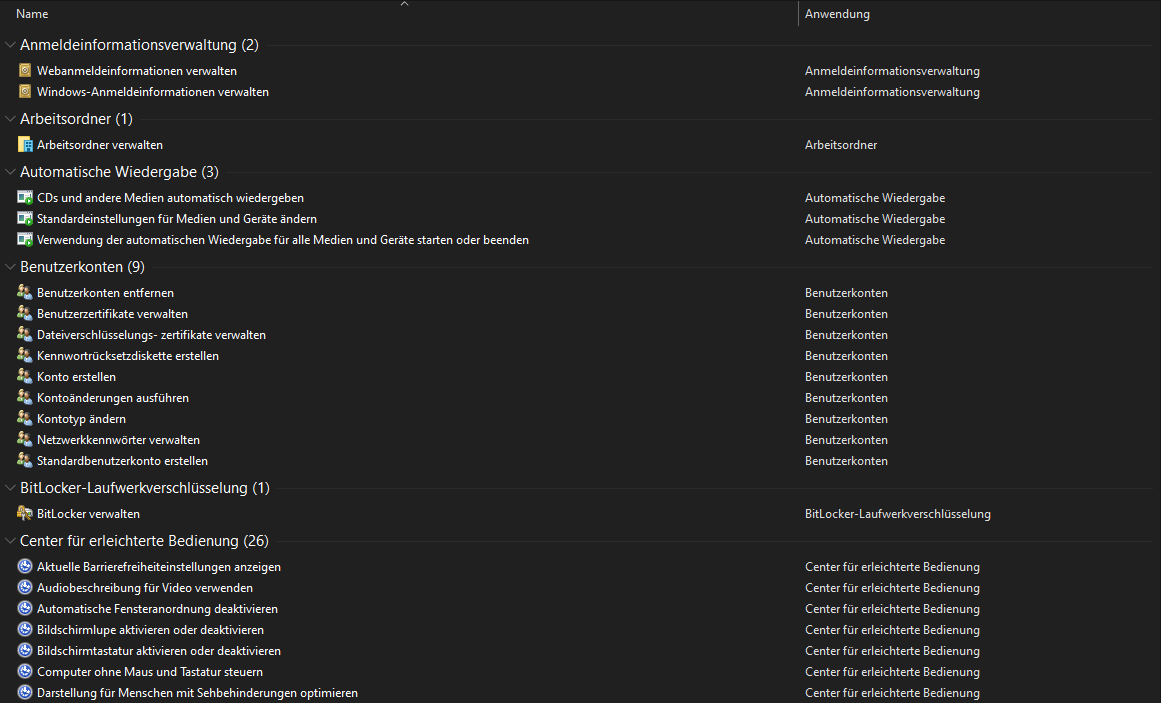Screen dimensions: 1161x703
Task: Select the Arbeitsordner group header
Action: (x=76, y=119)
